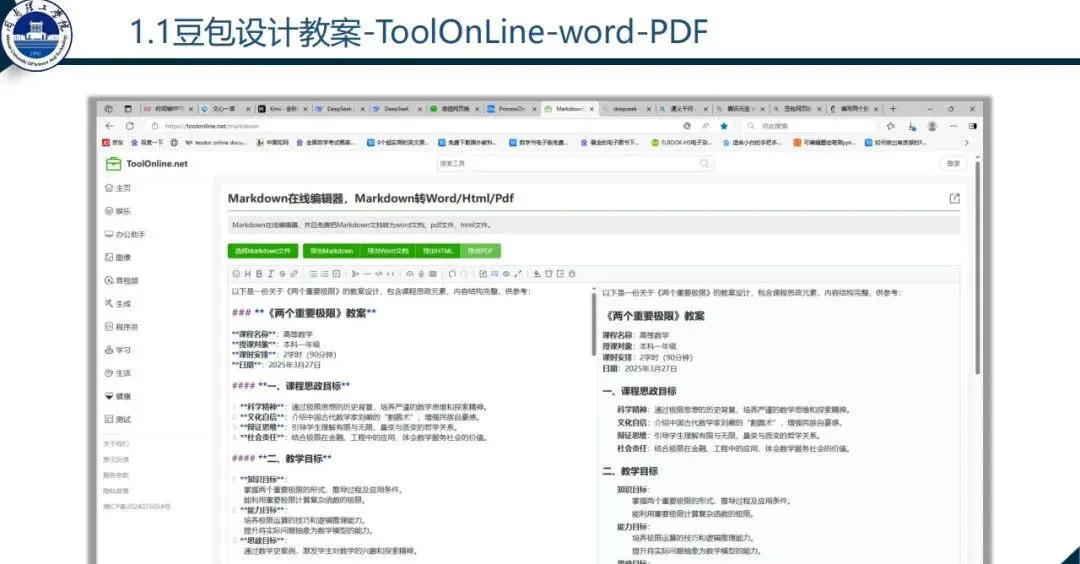The image size is (1080, 564).
Task: Switch to the ProcessOn browser tab
Action: tap(511, 109)
